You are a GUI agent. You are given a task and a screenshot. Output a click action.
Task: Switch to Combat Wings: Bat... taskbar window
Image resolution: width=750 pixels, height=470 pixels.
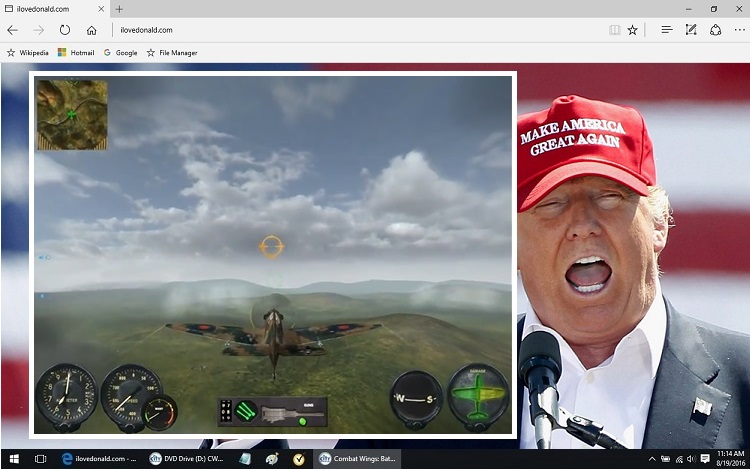[357, 459]
